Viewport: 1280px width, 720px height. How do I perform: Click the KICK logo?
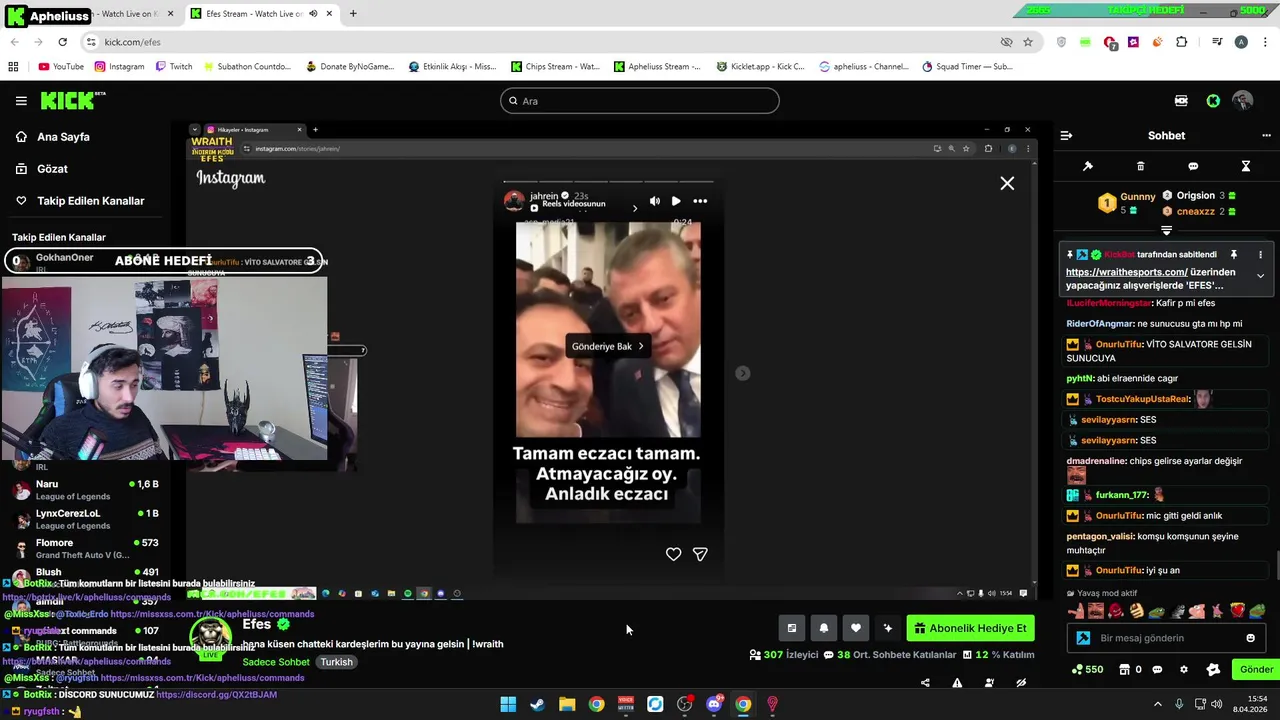click(72, 101)
